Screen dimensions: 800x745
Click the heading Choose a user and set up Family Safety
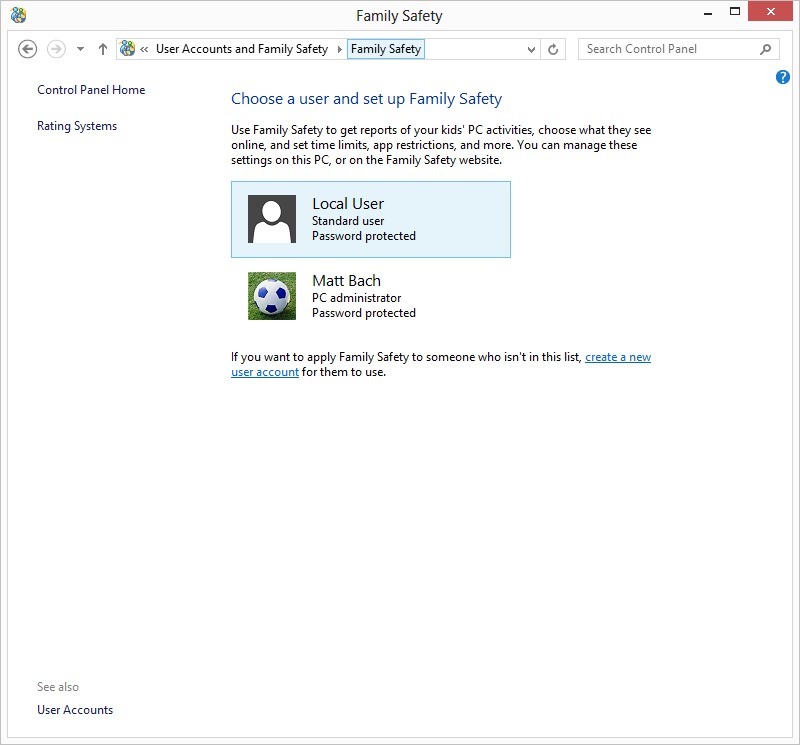pos(366,98)
